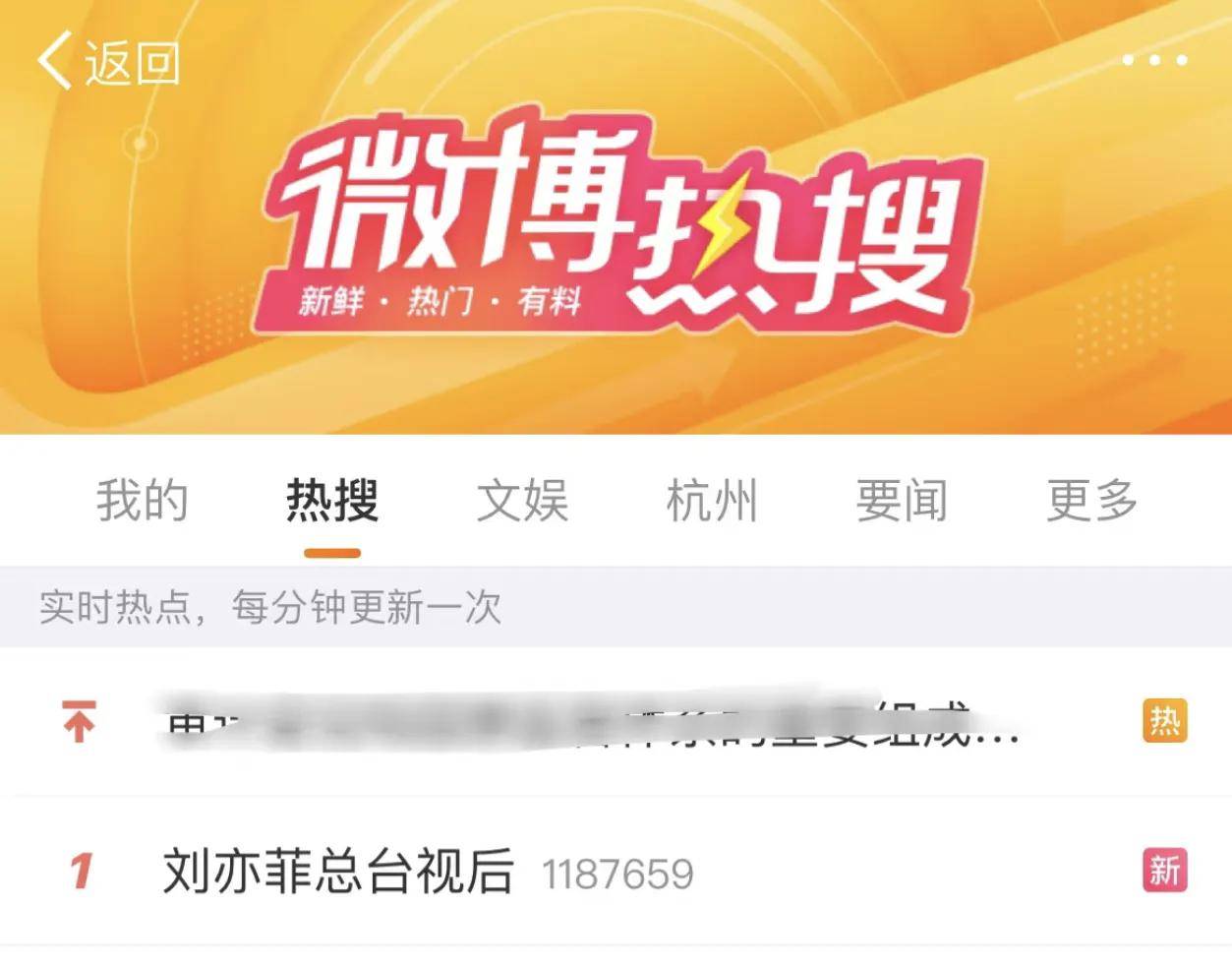Switch to the 要闻 tab
The image size is (1232, 968).
click(x=902, y=501)
